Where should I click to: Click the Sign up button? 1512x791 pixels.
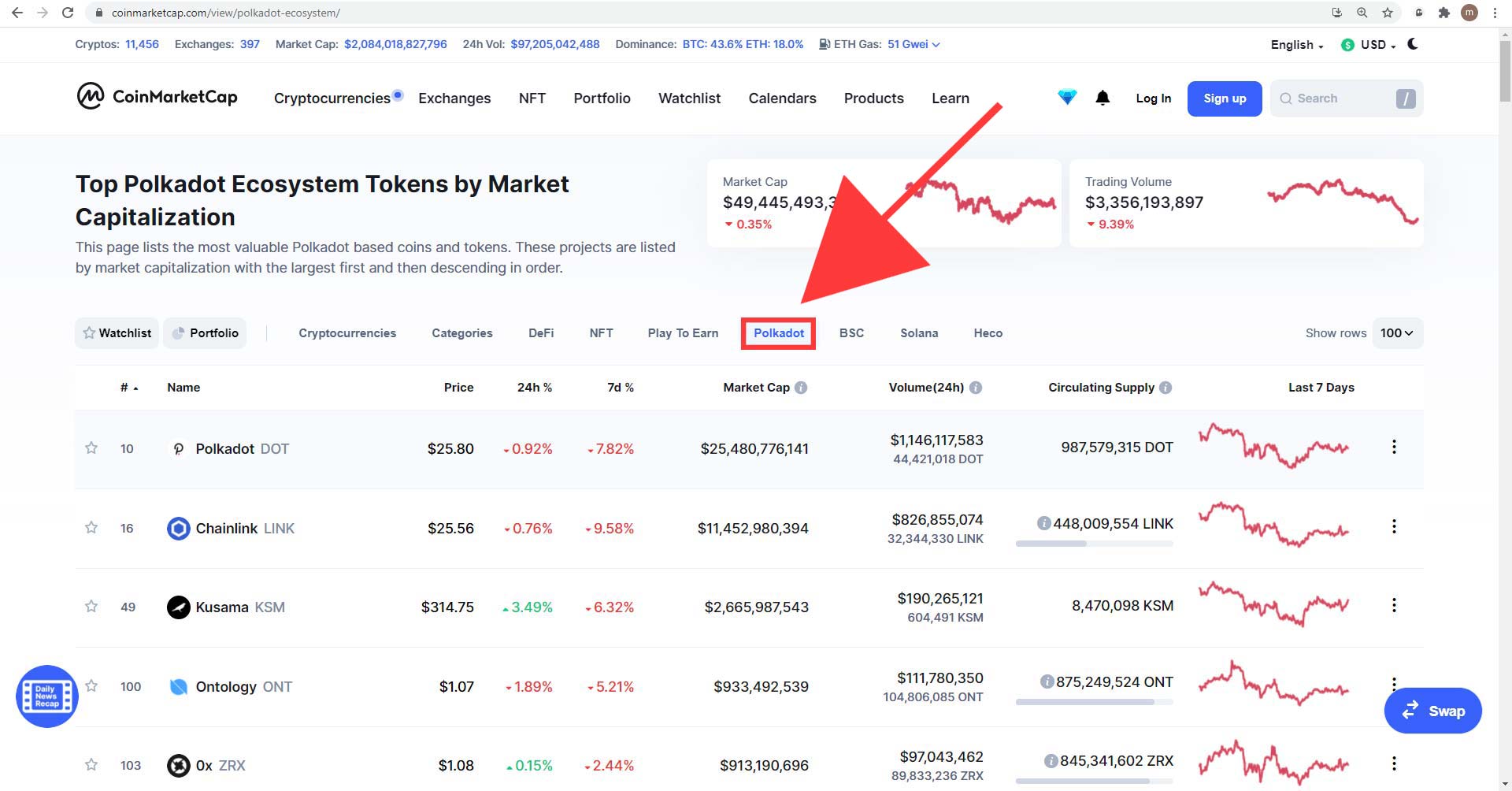point(1225,98)
